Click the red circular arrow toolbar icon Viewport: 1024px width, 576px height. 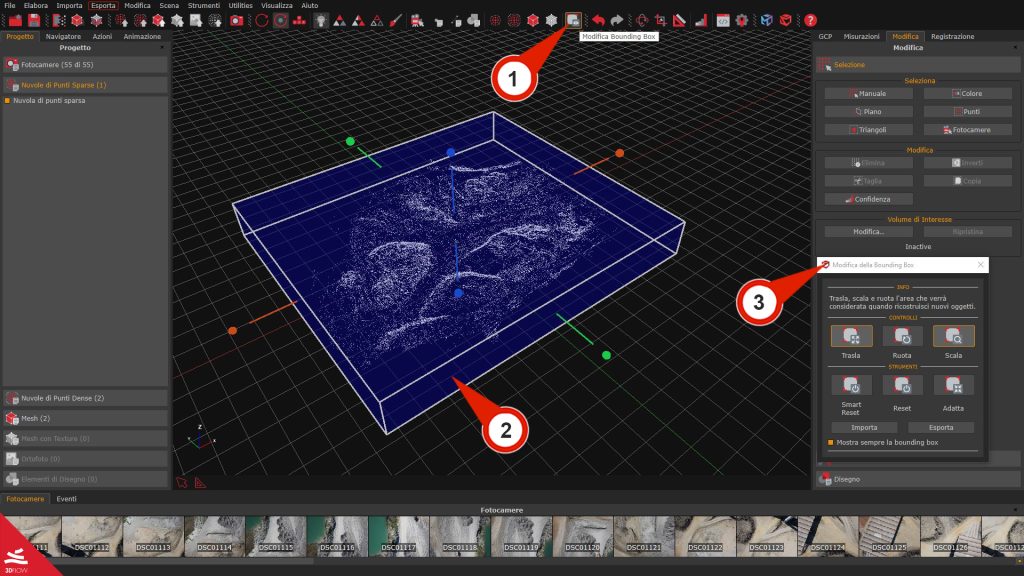coord(261,21)
